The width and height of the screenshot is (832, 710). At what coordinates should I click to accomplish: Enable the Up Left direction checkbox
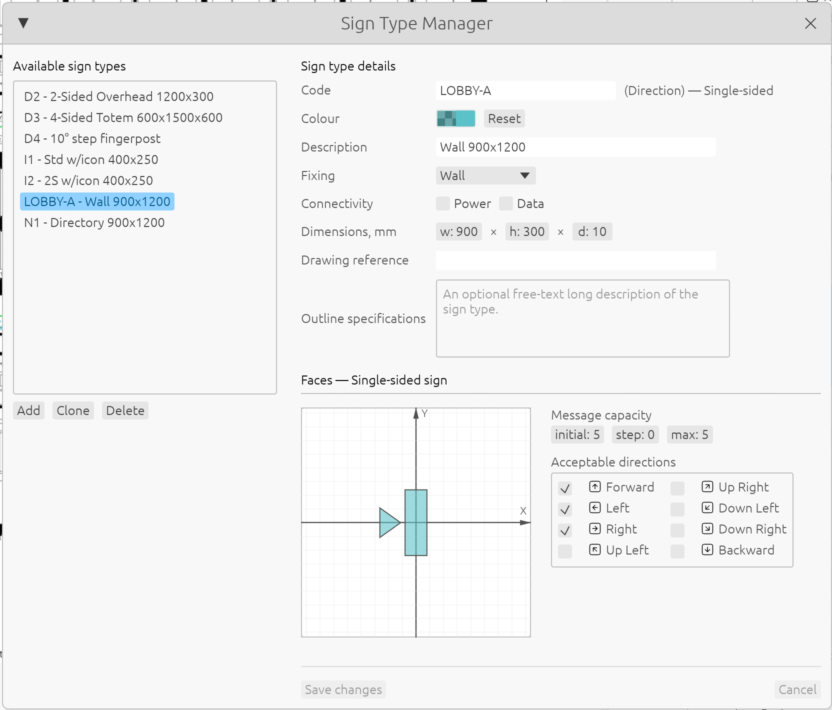[565, 551]
